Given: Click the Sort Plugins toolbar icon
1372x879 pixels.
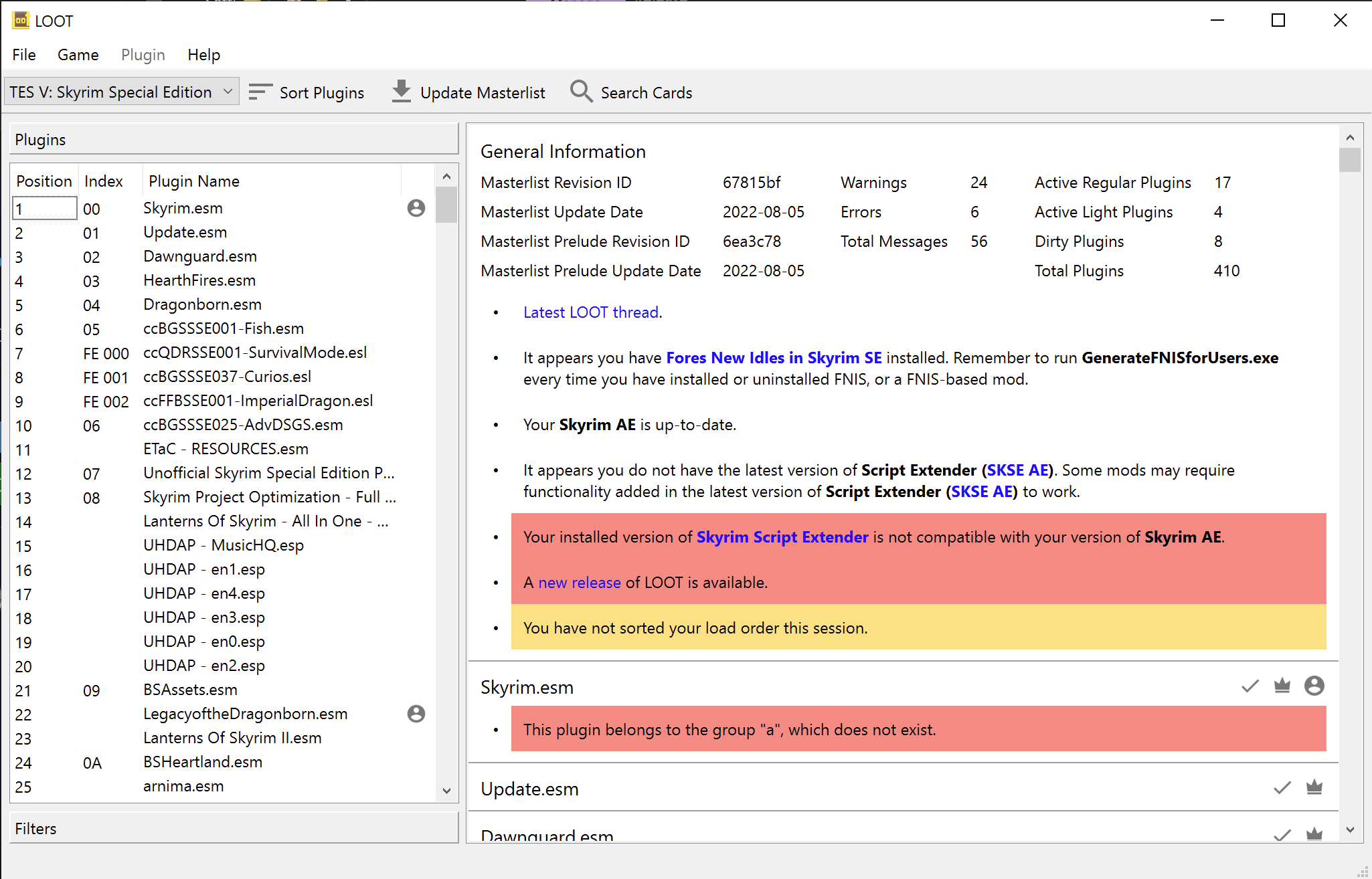Looking at the screenshot, I should click(x=260, y=92).
